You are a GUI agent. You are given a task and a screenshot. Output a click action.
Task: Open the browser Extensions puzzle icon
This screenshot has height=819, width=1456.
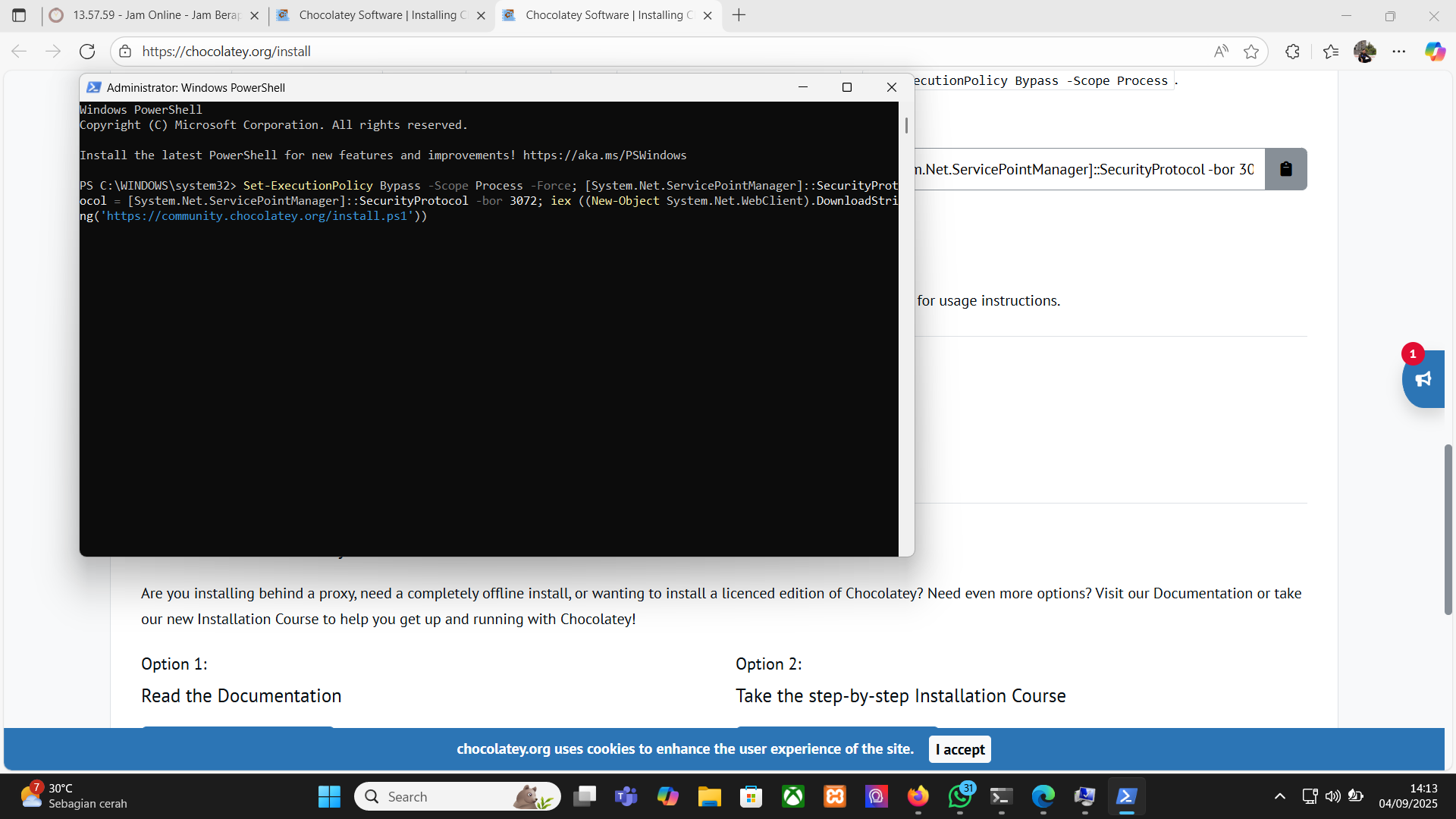[x=1292, y=51]
